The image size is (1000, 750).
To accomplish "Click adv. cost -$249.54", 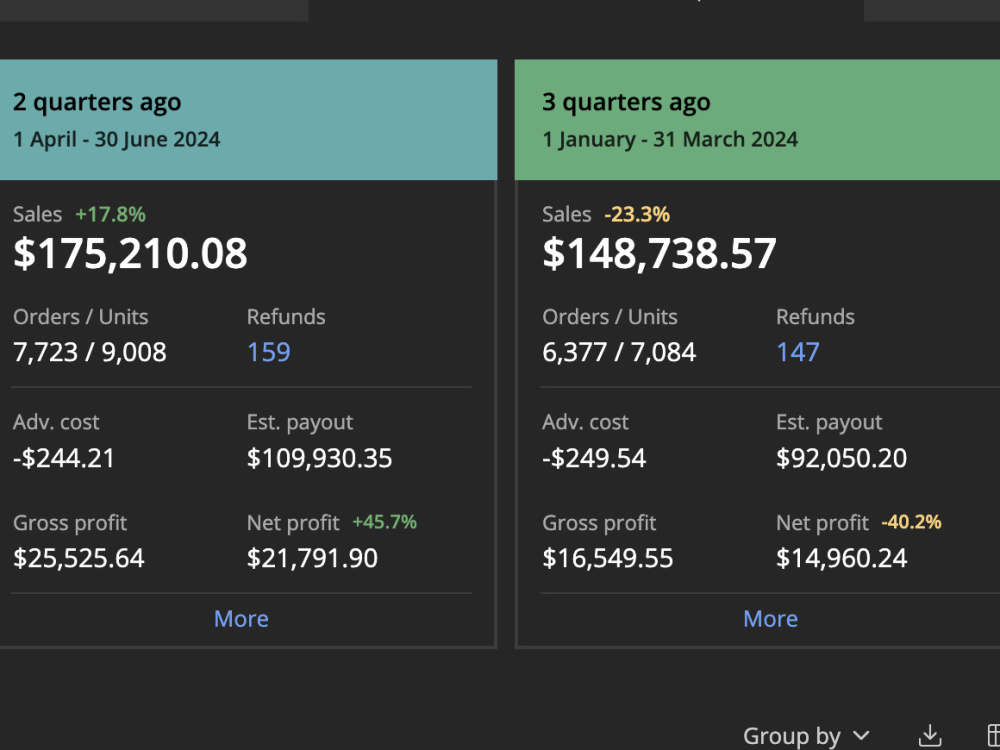I will click(x=594, y=458).
